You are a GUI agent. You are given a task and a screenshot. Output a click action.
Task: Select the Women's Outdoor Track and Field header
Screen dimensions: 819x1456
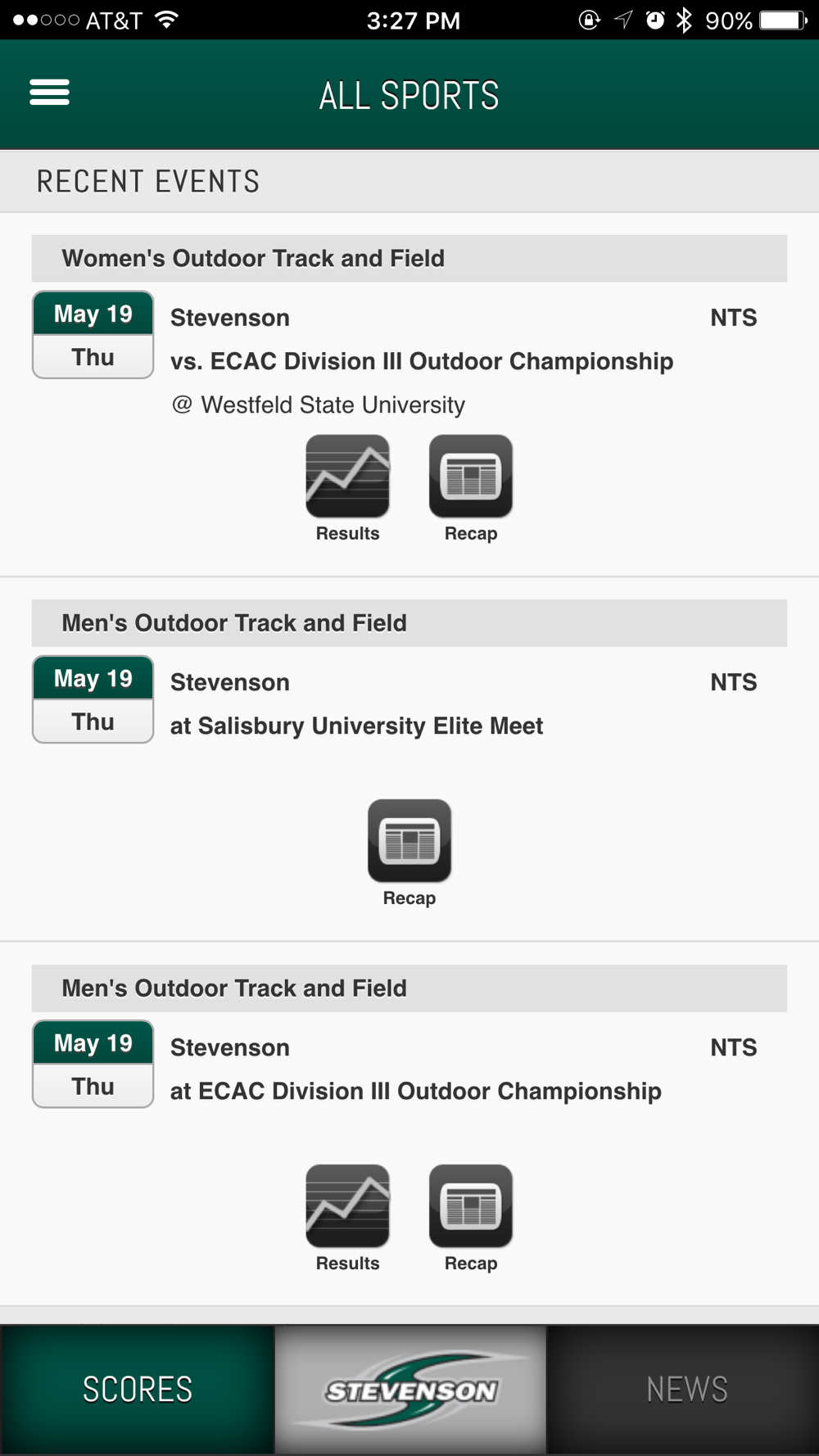pyautogui.click(x=409, y=259)
